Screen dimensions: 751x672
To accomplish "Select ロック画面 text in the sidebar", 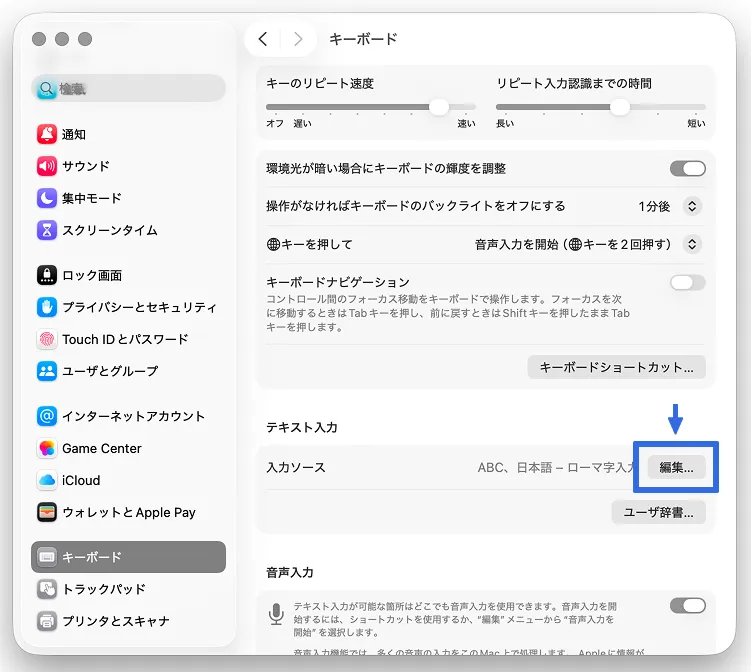I will point(92,275).
